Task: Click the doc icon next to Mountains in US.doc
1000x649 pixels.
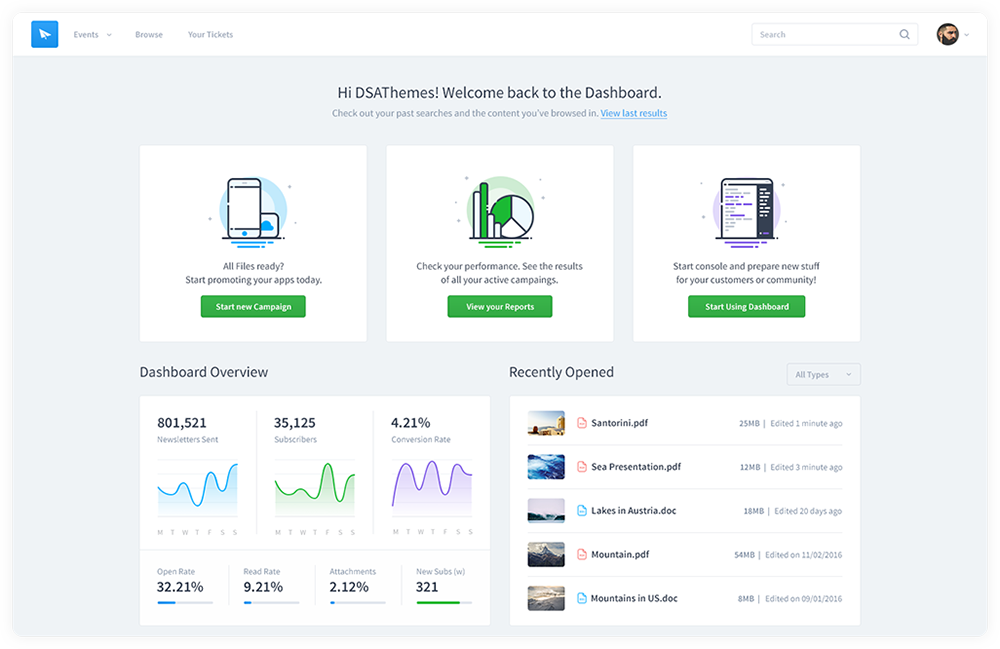Action: click(582, 598)
